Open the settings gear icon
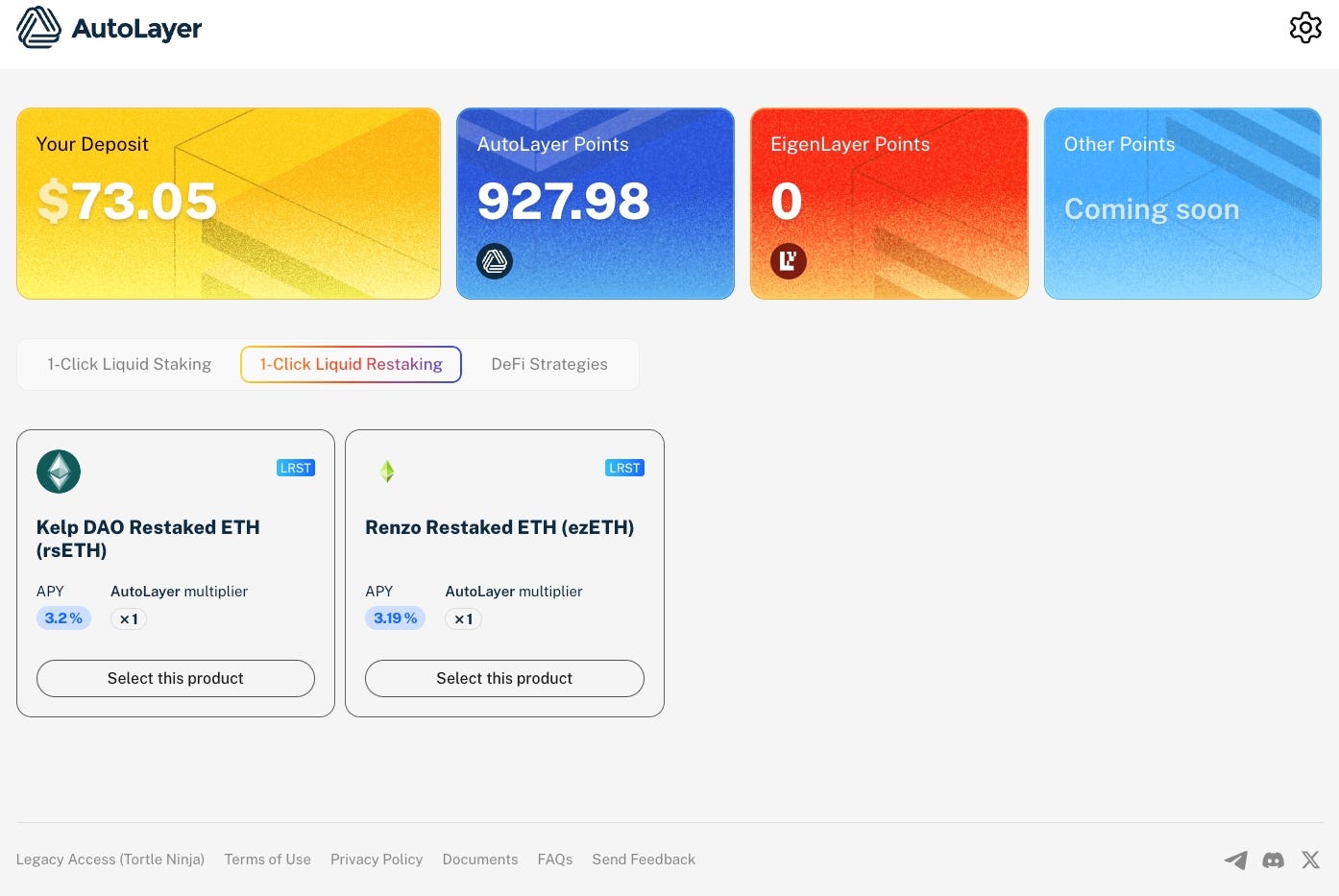This screenshot has width=1339, height=896. (1305, 28)
